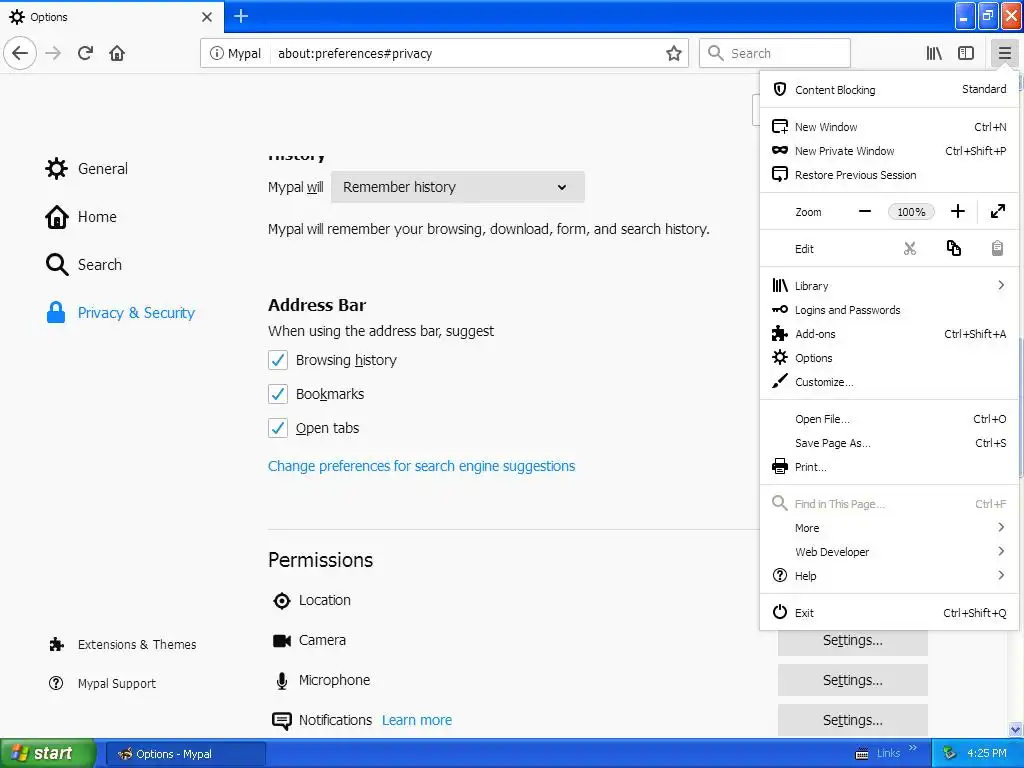Select Restore Previous Session
Image resolution: width=1024 pixels, height=768 pixels.
click(889, 175)
